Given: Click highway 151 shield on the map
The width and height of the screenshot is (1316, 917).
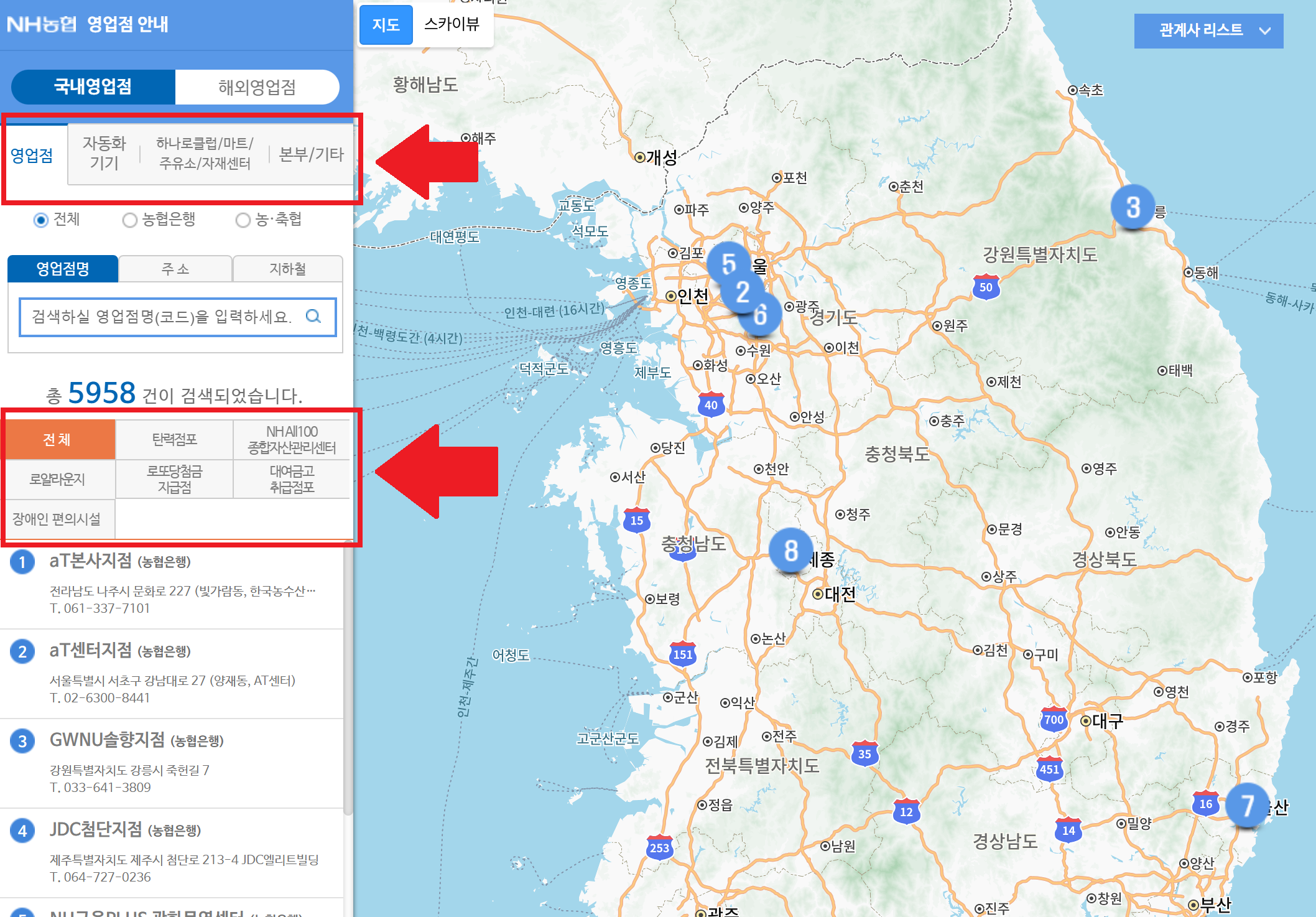Looking at the screenshot, I should [683, 654].
